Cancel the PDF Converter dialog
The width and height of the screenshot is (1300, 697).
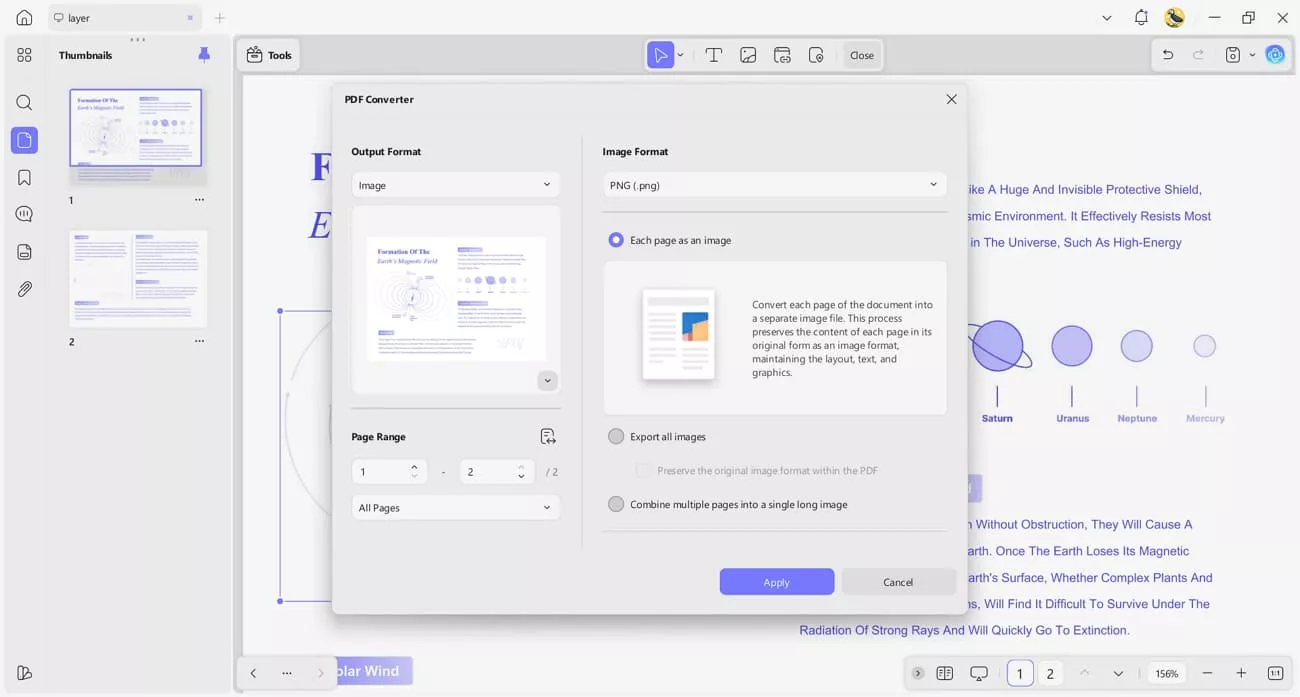[897, 581]
